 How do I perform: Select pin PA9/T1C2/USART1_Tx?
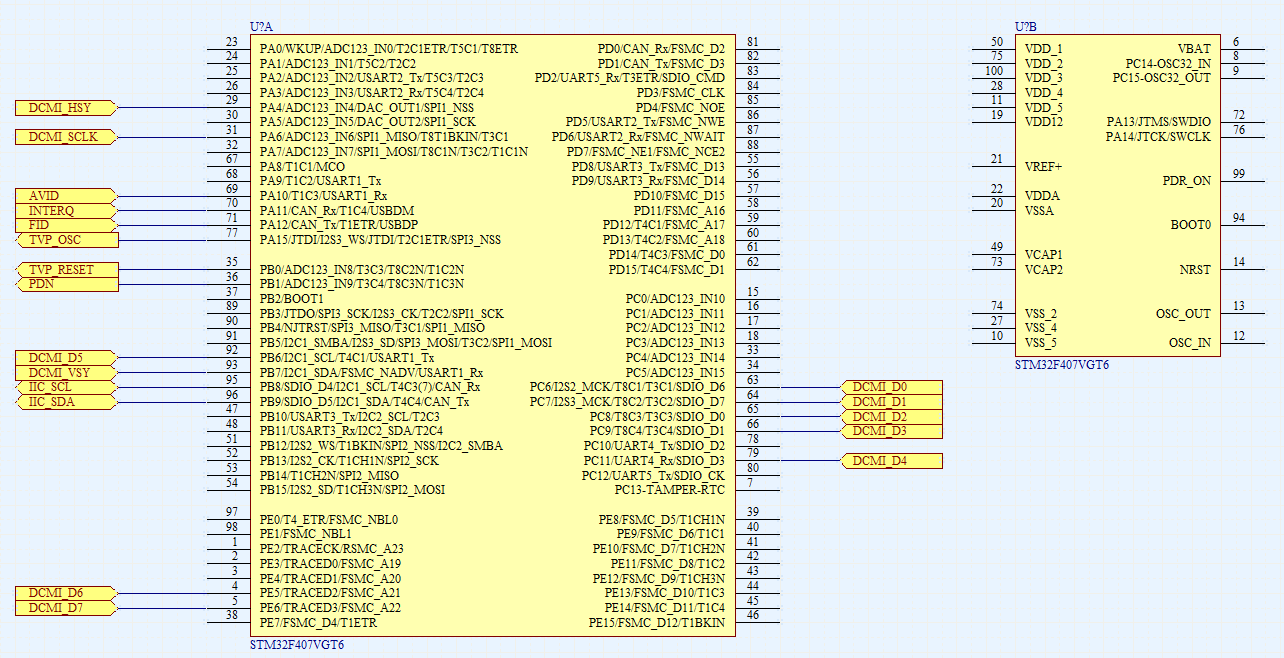(x=320, y=181)
